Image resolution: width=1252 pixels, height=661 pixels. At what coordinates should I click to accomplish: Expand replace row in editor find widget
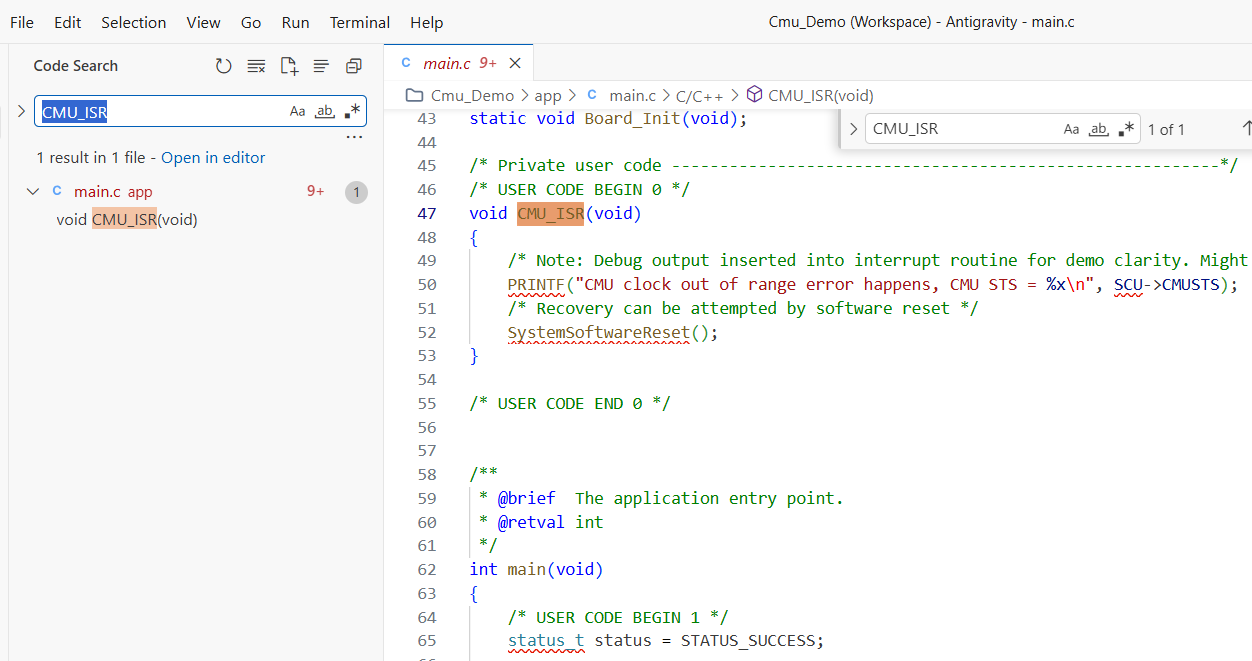[853, 129]
